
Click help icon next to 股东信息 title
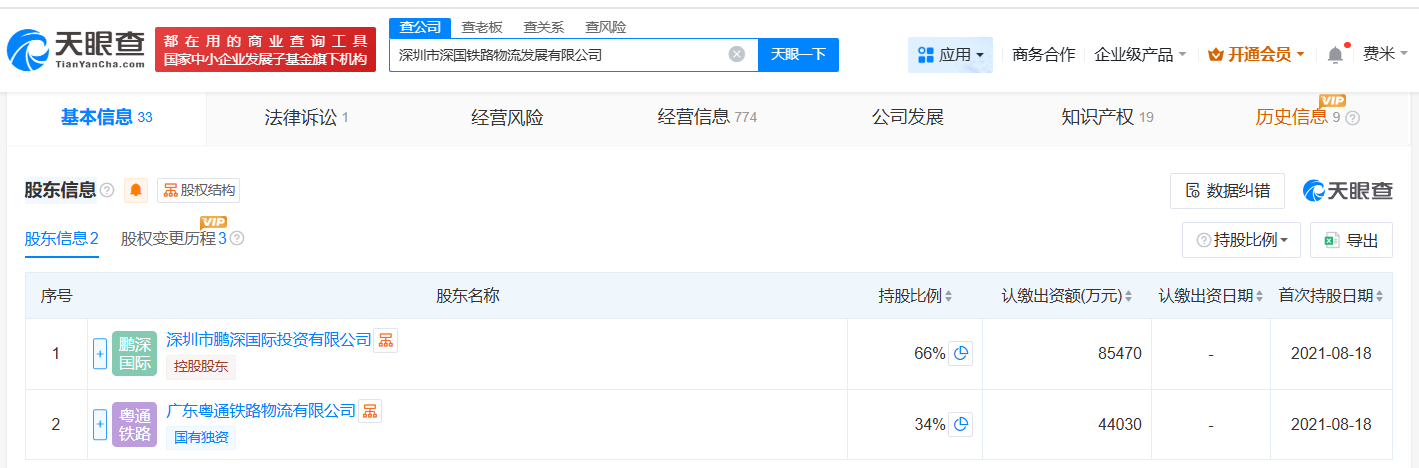(107, 190)
